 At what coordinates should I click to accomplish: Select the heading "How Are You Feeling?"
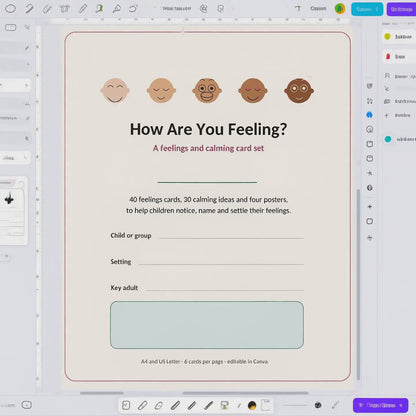[208, 129]
